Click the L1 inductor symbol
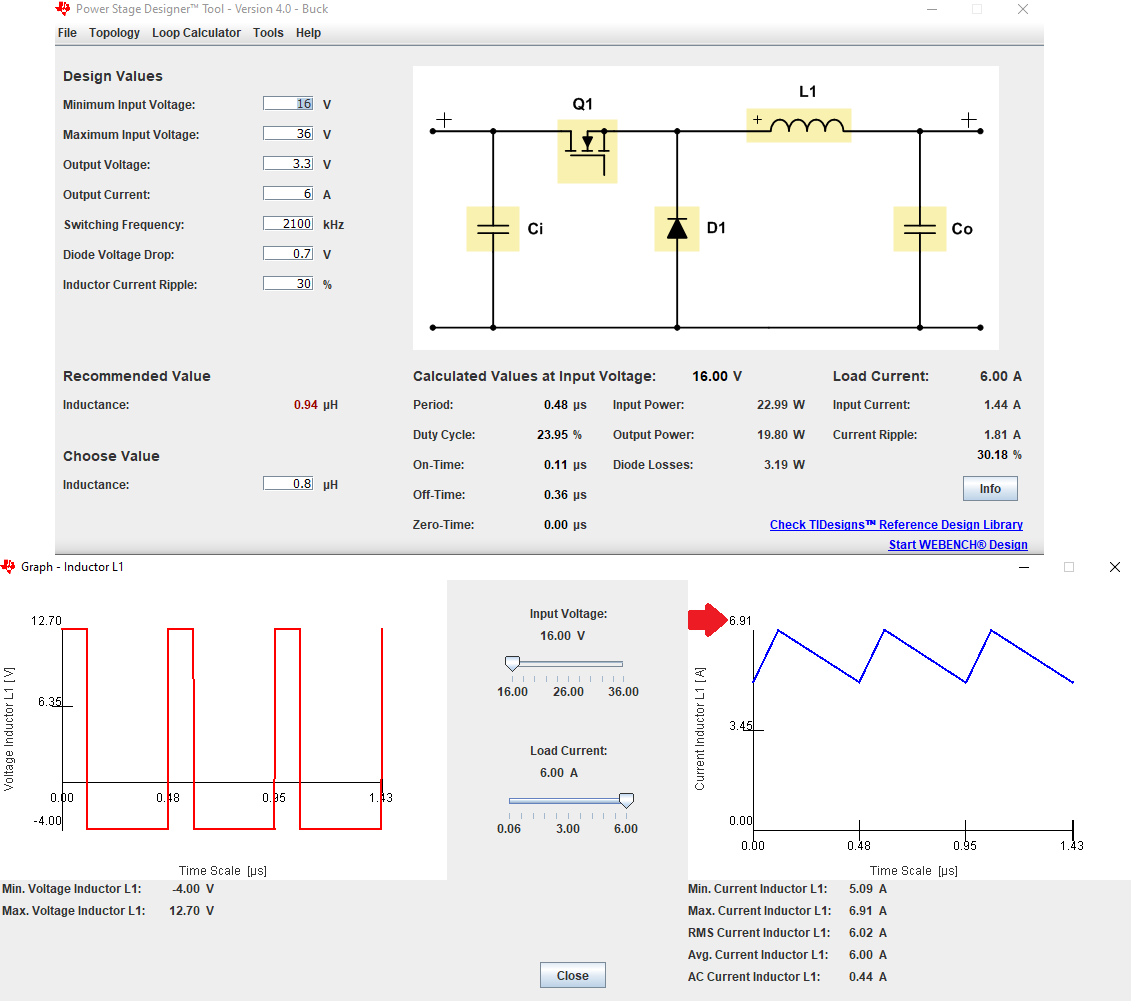1131x1001 pixels. pos(798,125)
